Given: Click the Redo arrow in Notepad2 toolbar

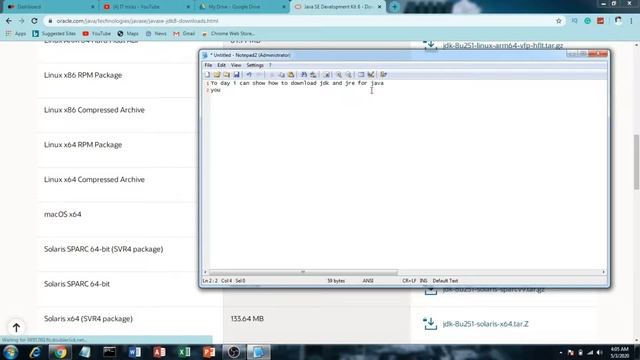Looking at the screenshot, I should 259,75.
